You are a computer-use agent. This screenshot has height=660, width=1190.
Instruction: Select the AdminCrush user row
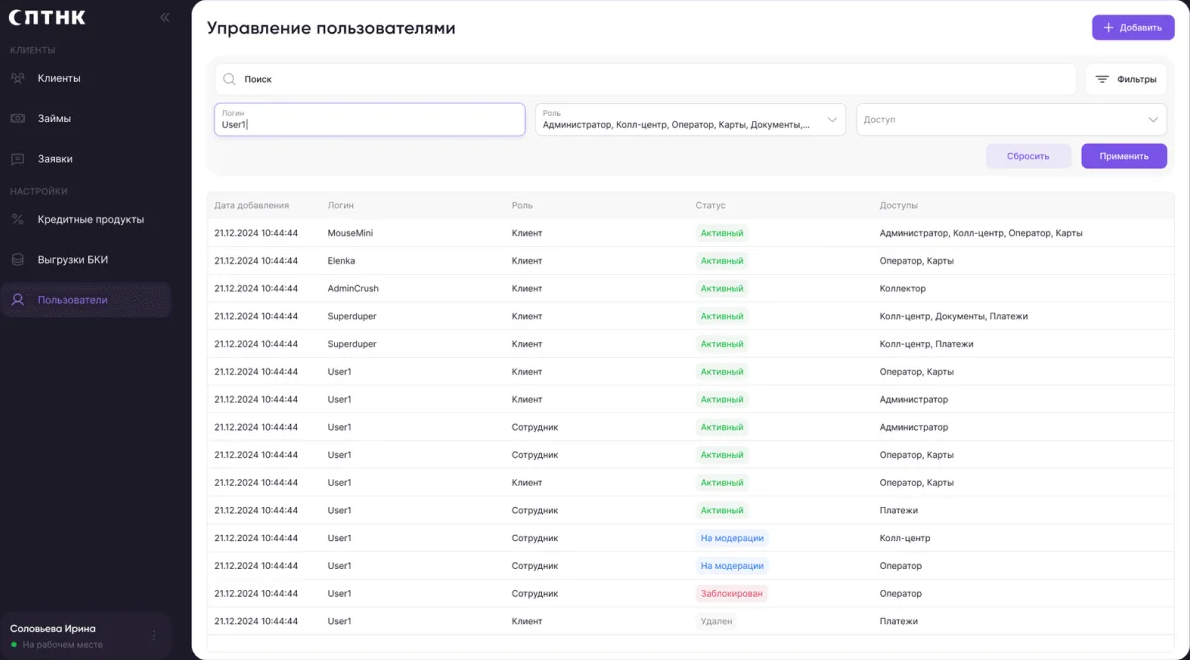[x=691, y=288]
